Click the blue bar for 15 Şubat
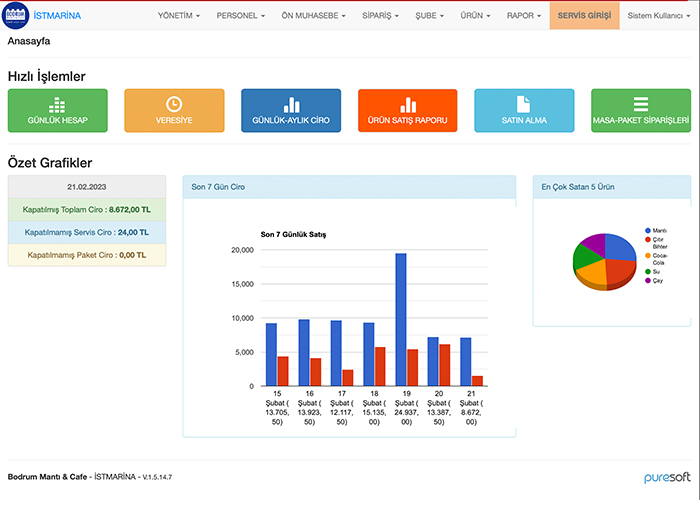700x526 pixels. coord(271,355)
